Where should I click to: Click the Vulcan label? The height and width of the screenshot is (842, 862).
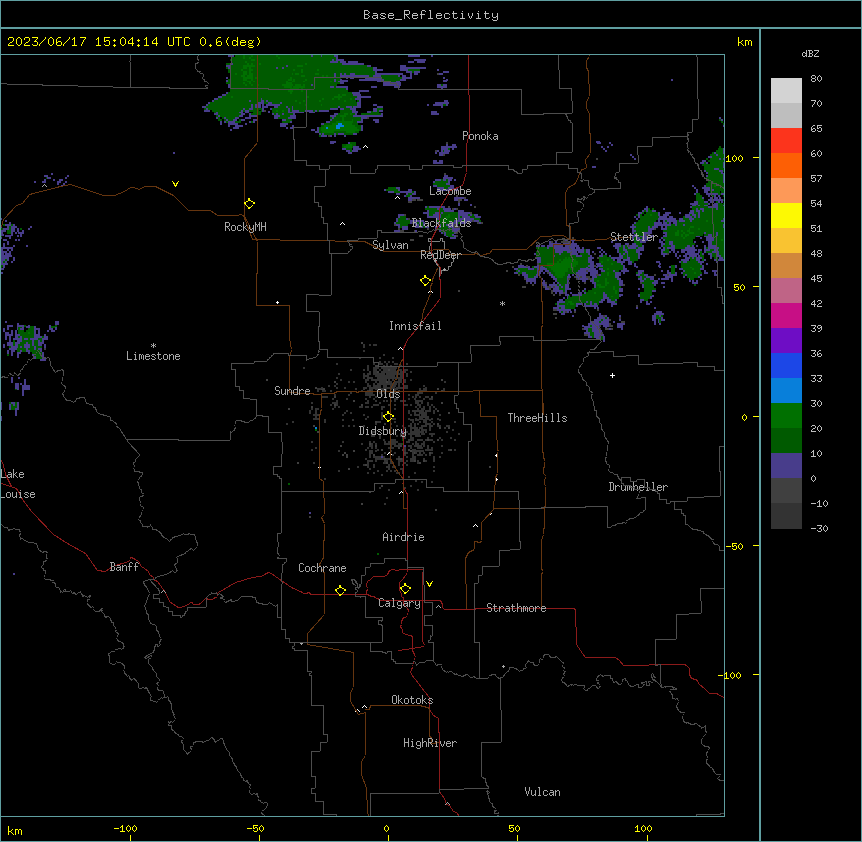click(x=542, y=792)
